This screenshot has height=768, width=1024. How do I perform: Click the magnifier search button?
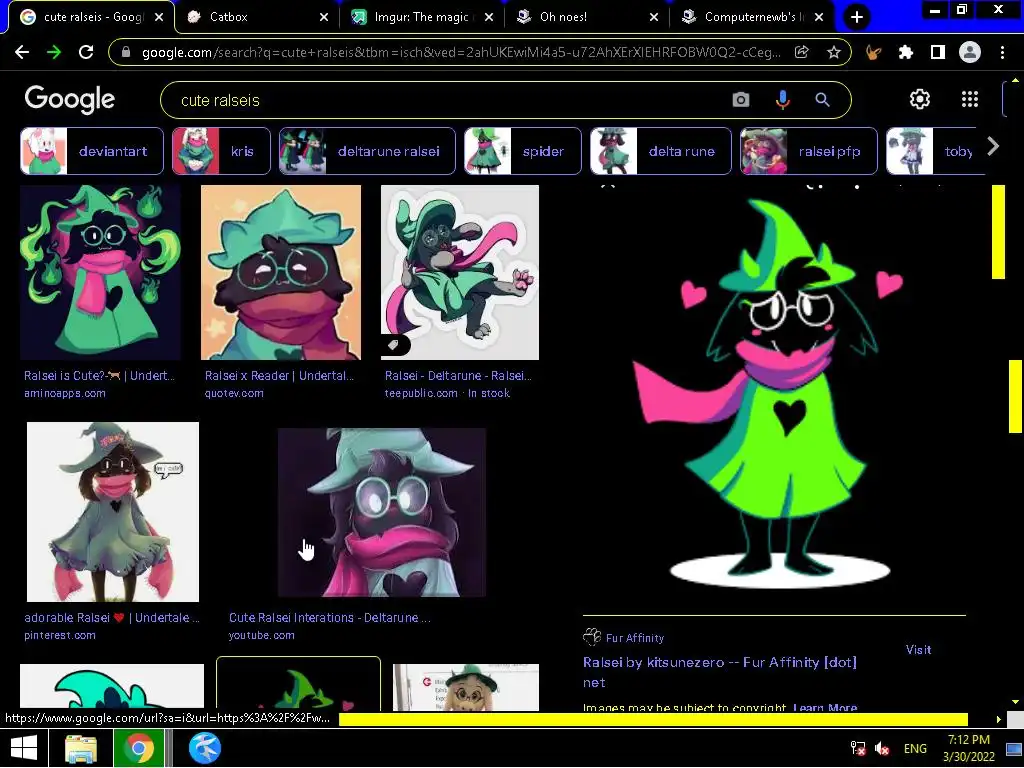[x=822, y=100]
